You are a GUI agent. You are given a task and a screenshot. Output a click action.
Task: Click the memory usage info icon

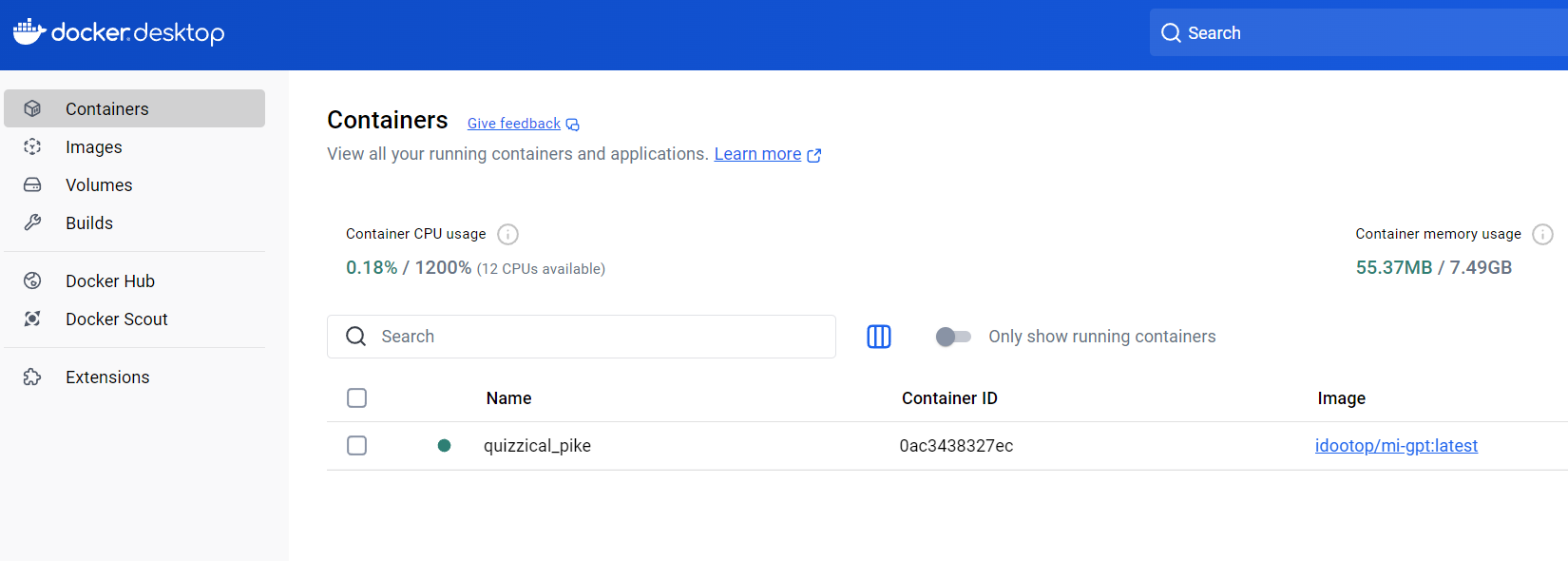pos(1543,234)
